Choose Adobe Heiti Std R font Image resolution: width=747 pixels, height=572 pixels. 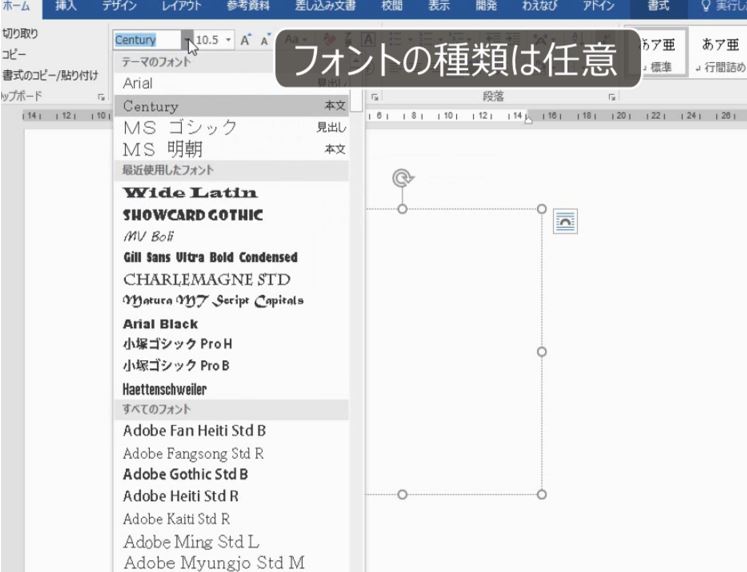coord(232,496)
